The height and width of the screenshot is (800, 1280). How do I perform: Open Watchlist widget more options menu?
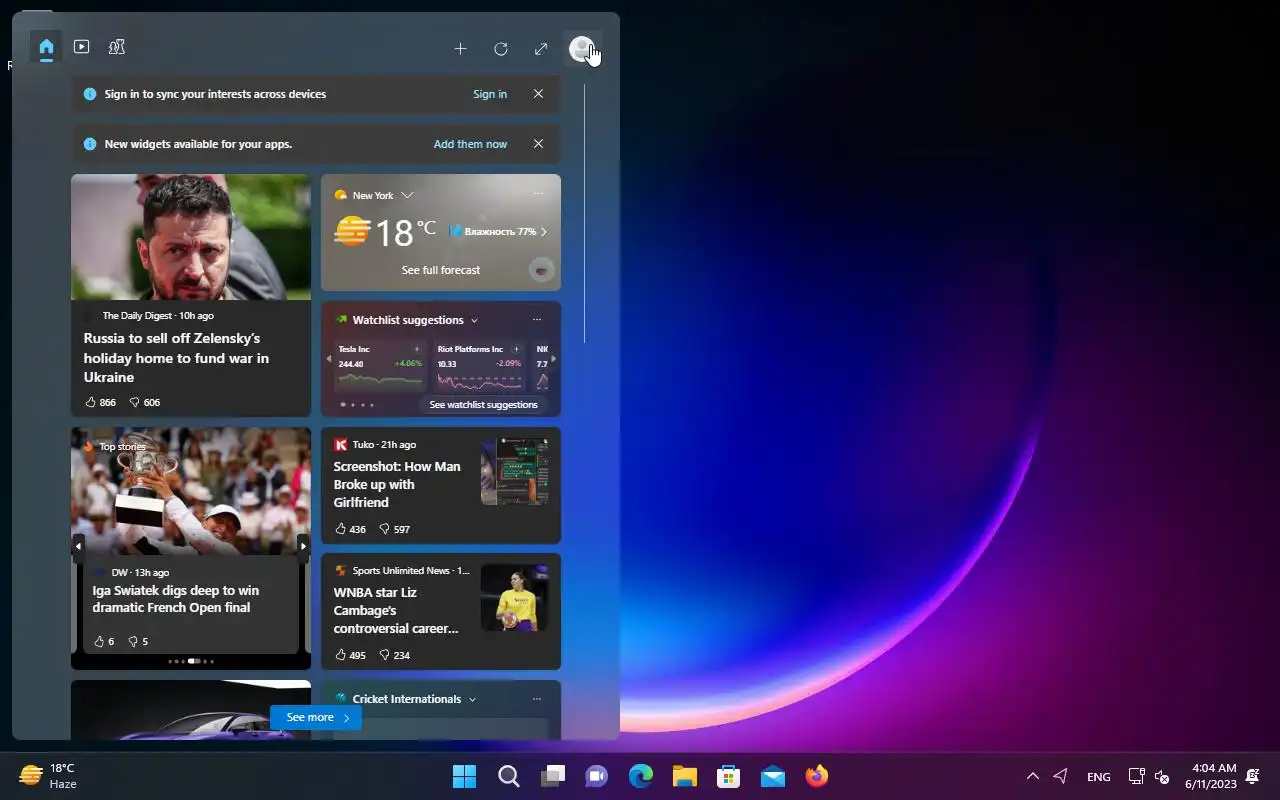pos(537,320)
